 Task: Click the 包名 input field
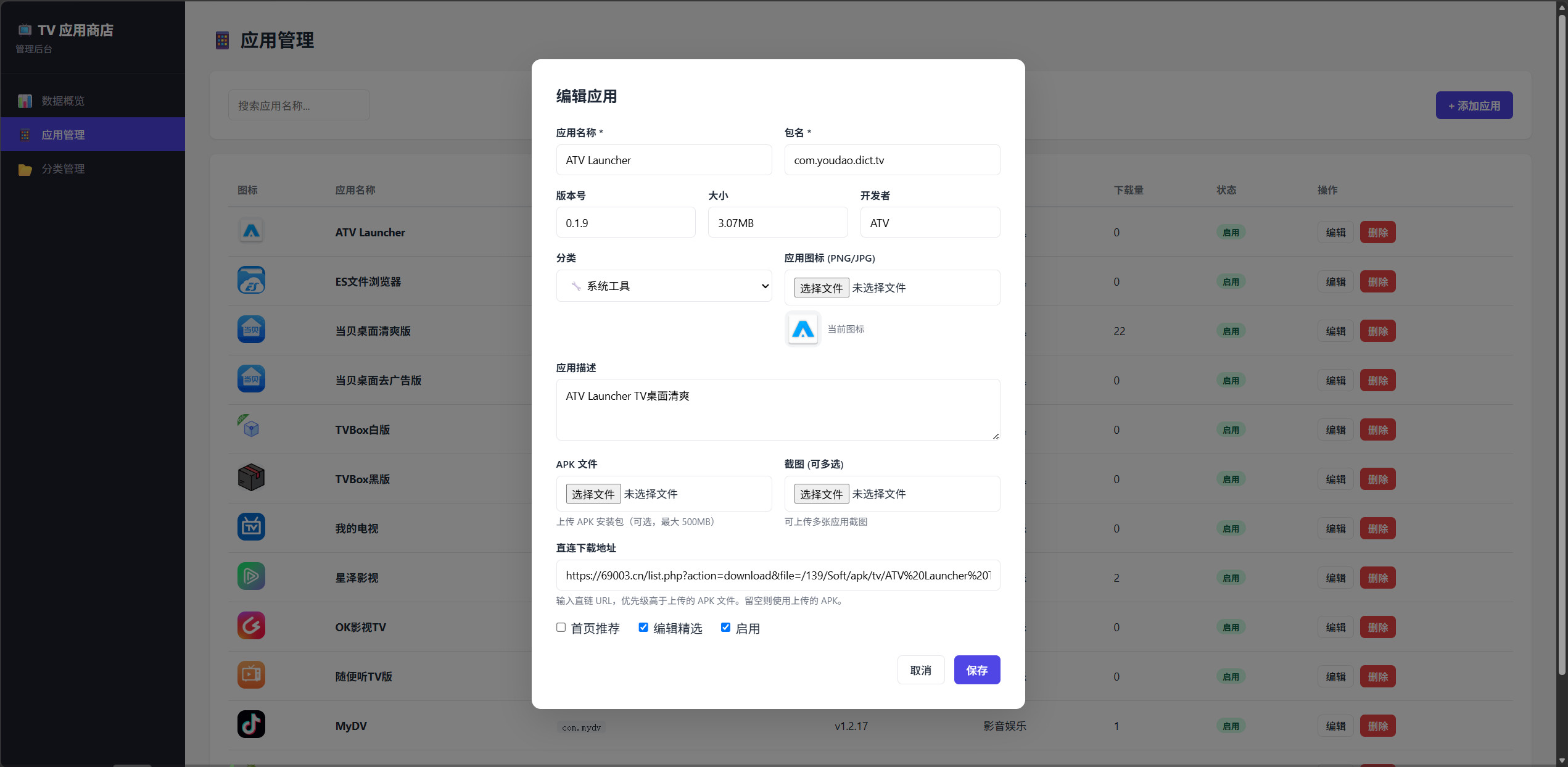[x=892, y=160]
